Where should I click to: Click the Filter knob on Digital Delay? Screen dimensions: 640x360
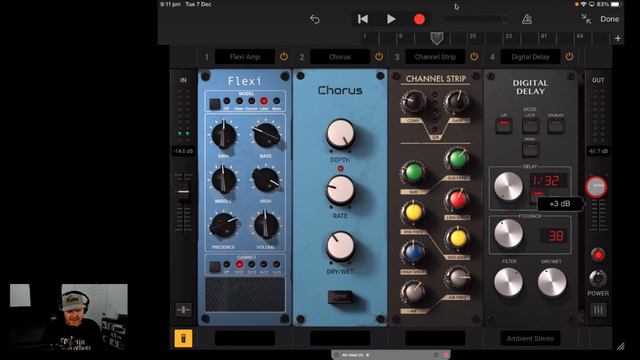click(x=508, y=282)
